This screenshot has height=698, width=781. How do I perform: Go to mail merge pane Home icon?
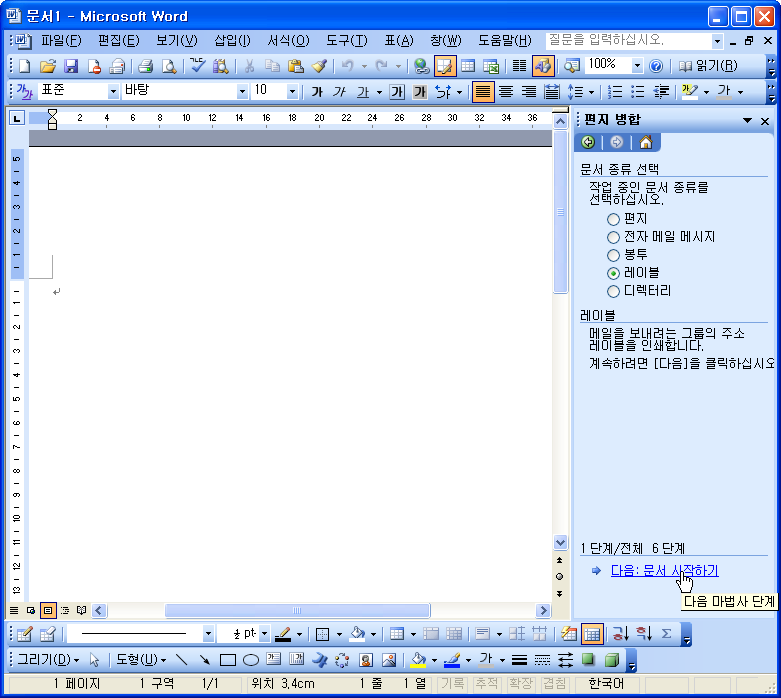(x=646, y=142)
